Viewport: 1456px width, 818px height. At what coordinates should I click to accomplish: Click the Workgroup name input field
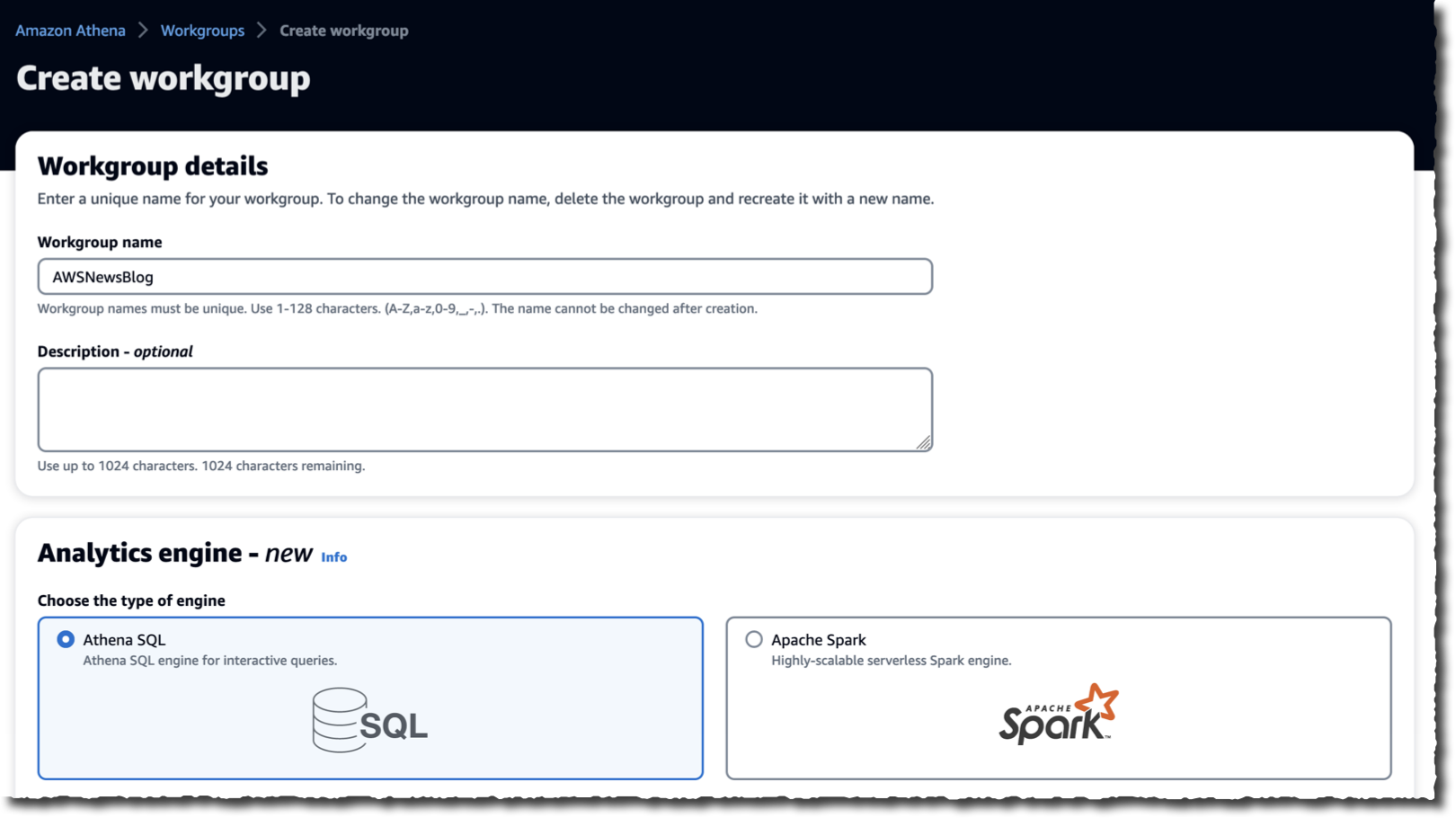click(x=484, y=277)
